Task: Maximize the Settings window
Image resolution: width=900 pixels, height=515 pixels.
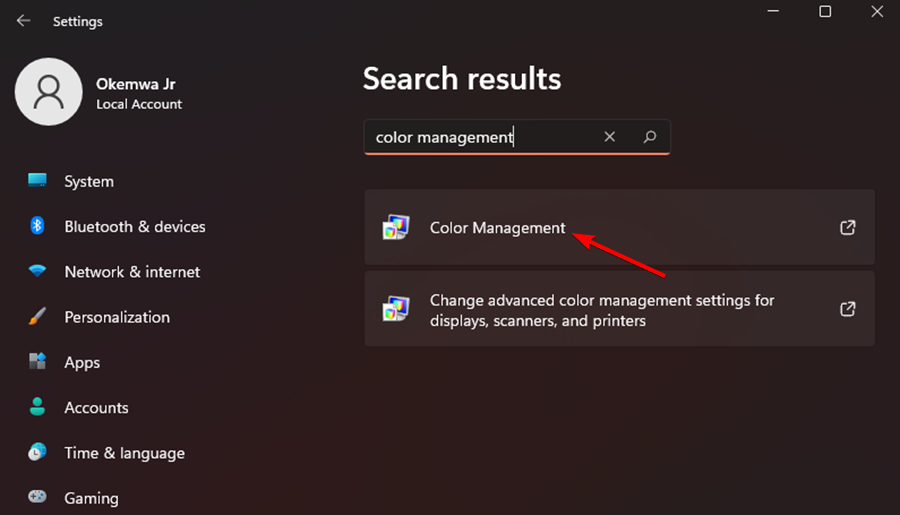Action: tap(825, 12)
